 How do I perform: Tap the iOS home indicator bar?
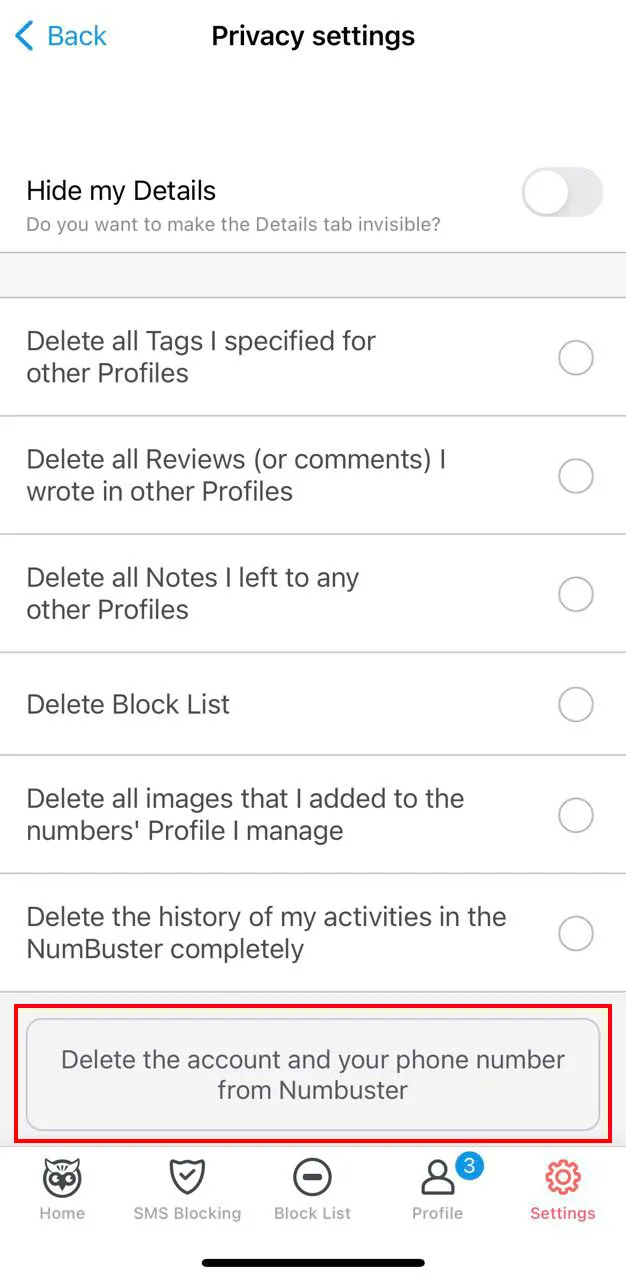pyautogui.click(x=313, y=1263)
